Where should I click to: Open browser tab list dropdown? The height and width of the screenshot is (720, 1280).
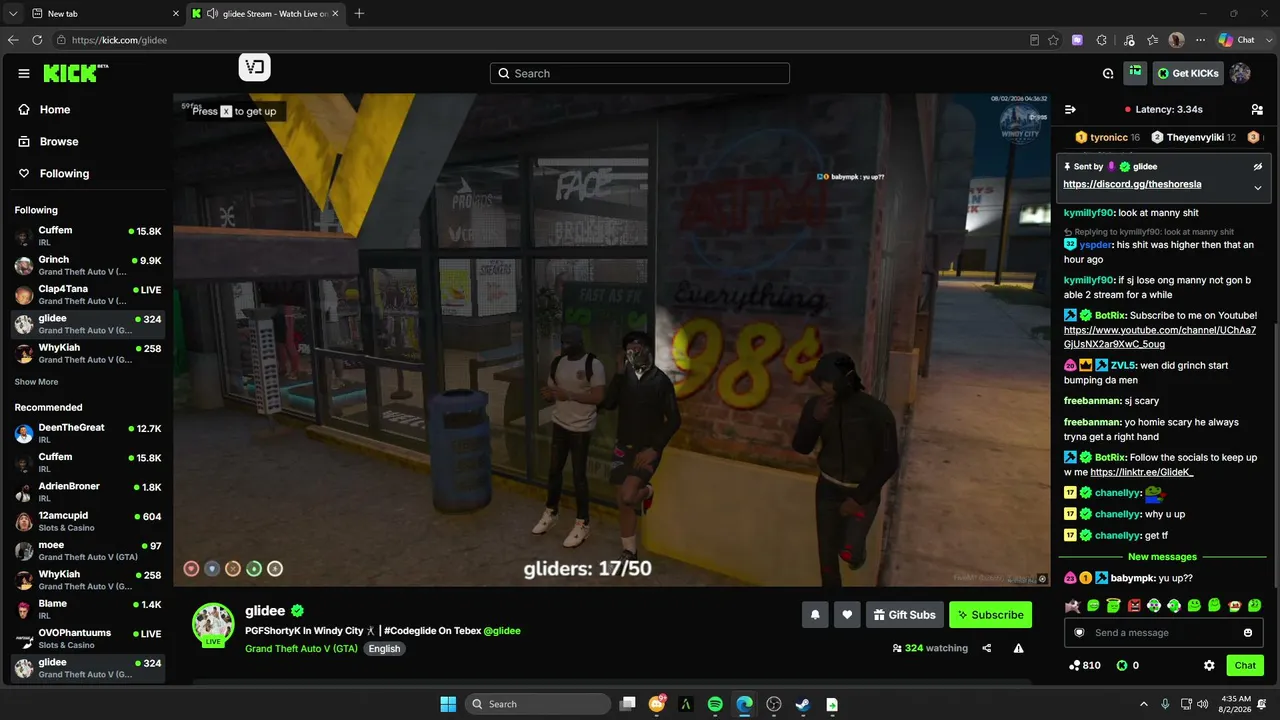pyautogui.click(x=12, y=13)
